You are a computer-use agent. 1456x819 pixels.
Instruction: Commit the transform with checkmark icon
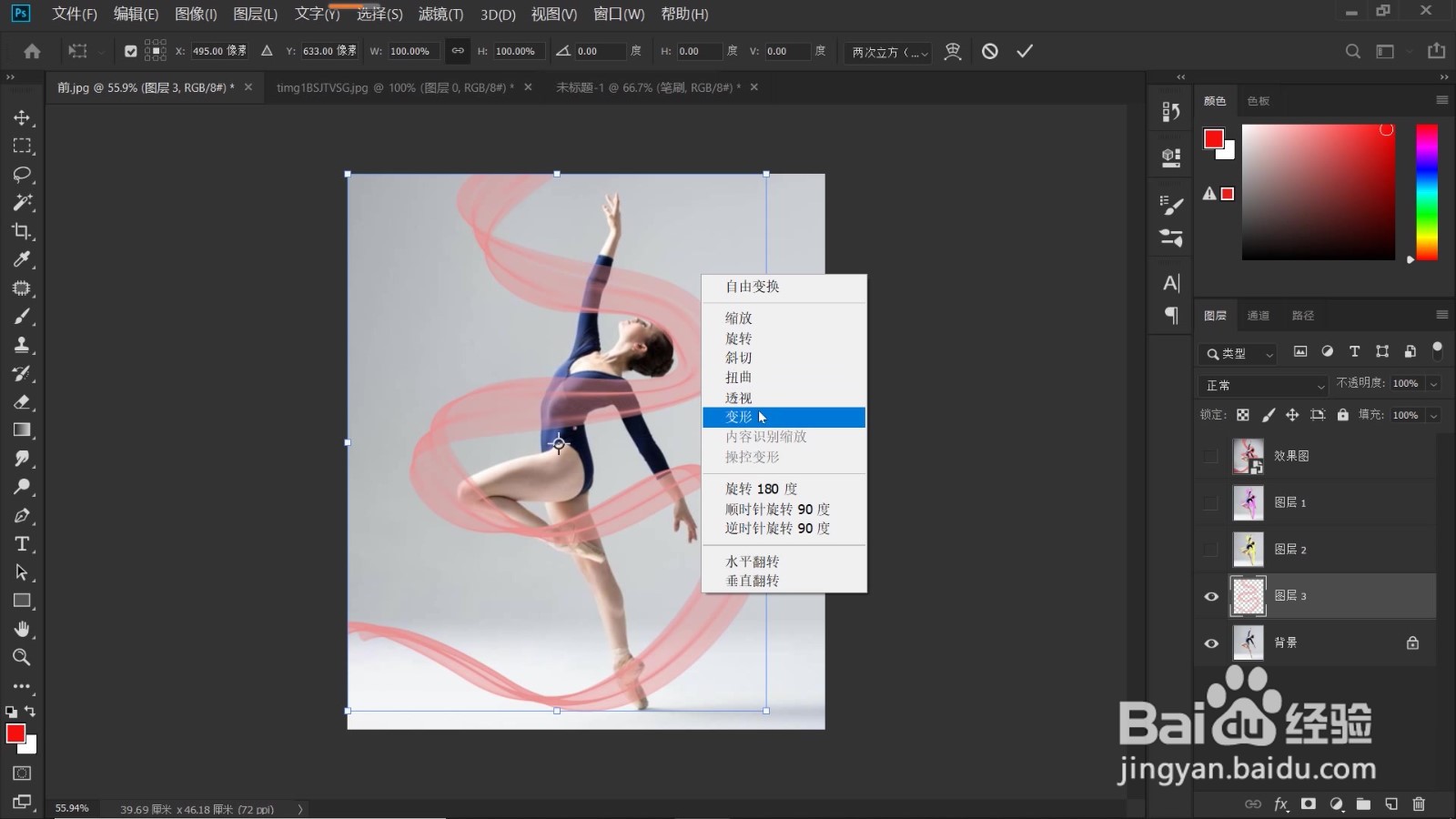tap(1025, 51)
